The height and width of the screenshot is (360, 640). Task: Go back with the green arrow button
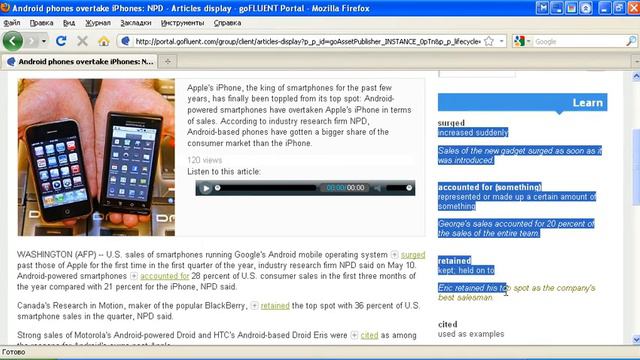[13, 41]
